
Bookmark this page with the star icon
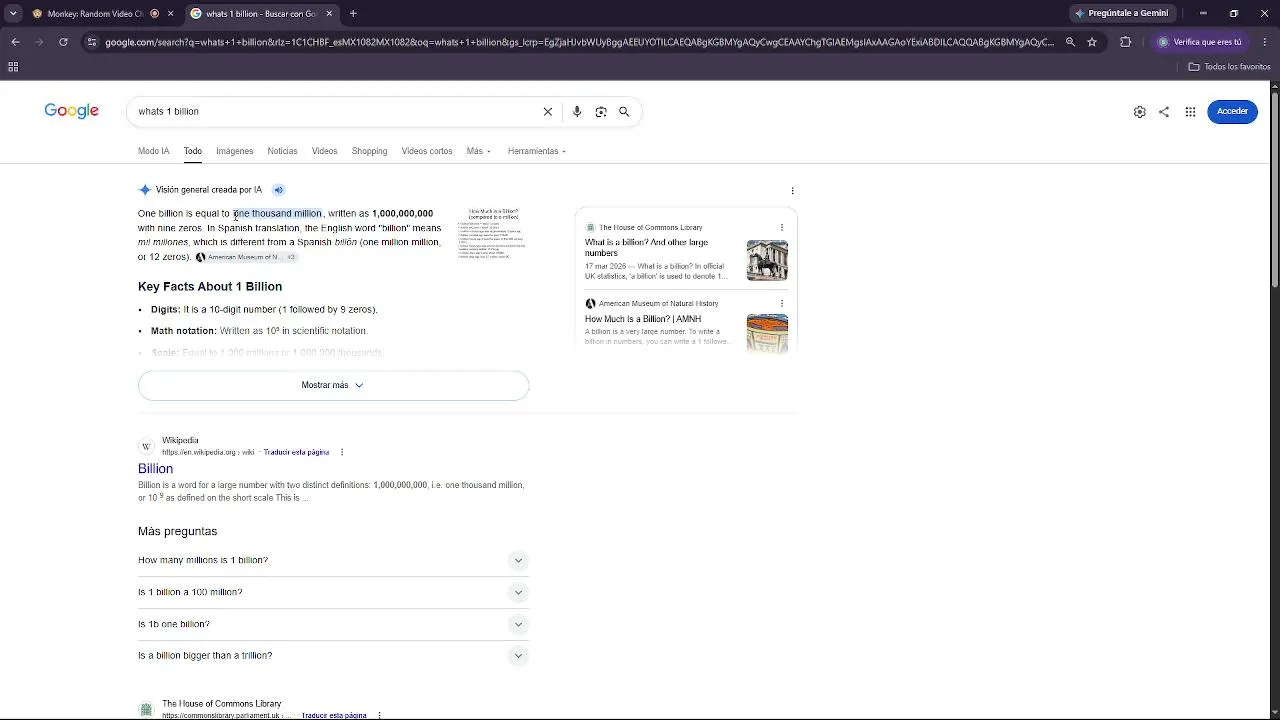point(1092,42)
